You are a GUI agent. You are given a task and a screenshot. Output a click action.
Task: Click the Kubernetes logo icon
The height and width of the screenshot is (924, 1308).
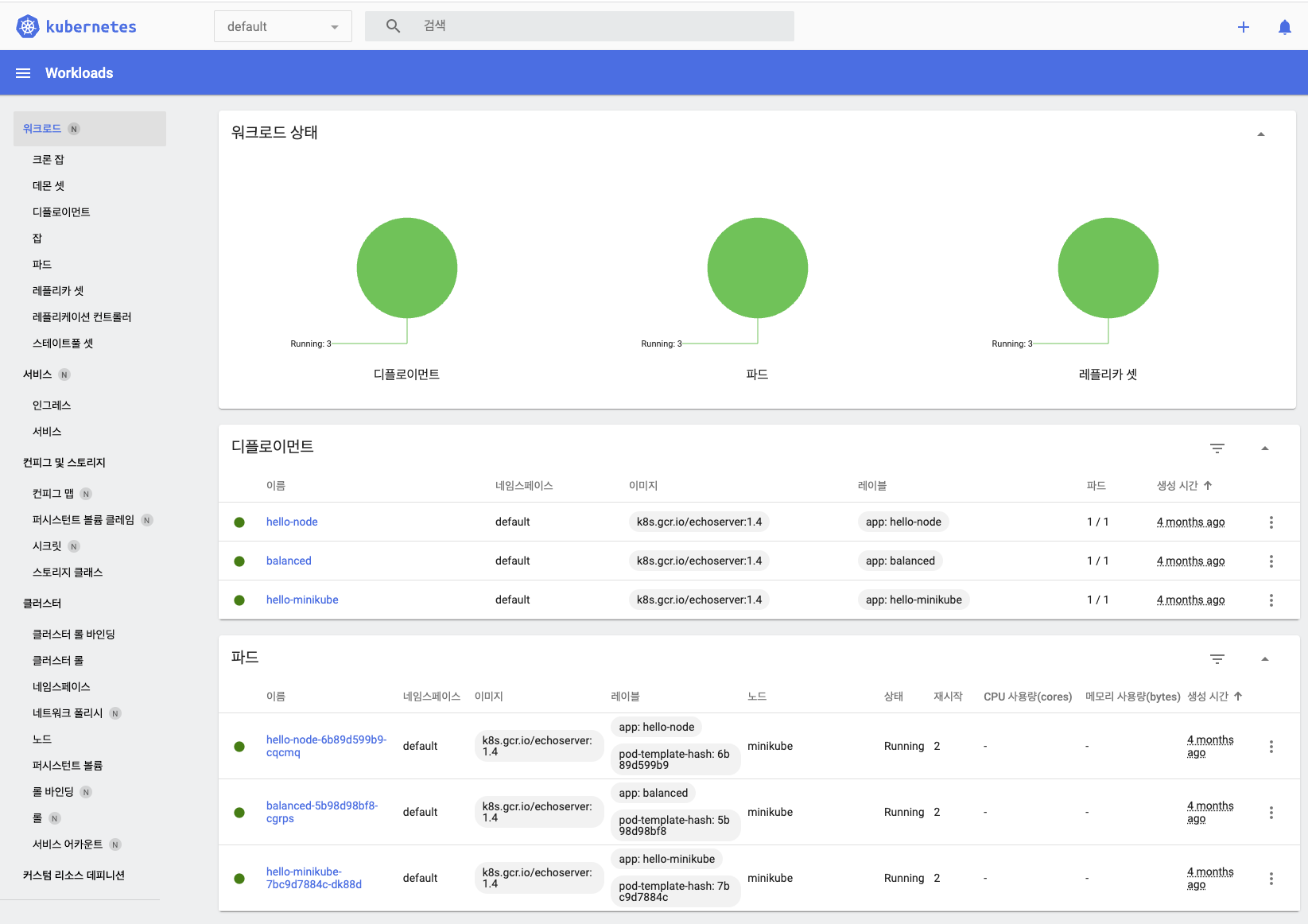click(28, 26)
